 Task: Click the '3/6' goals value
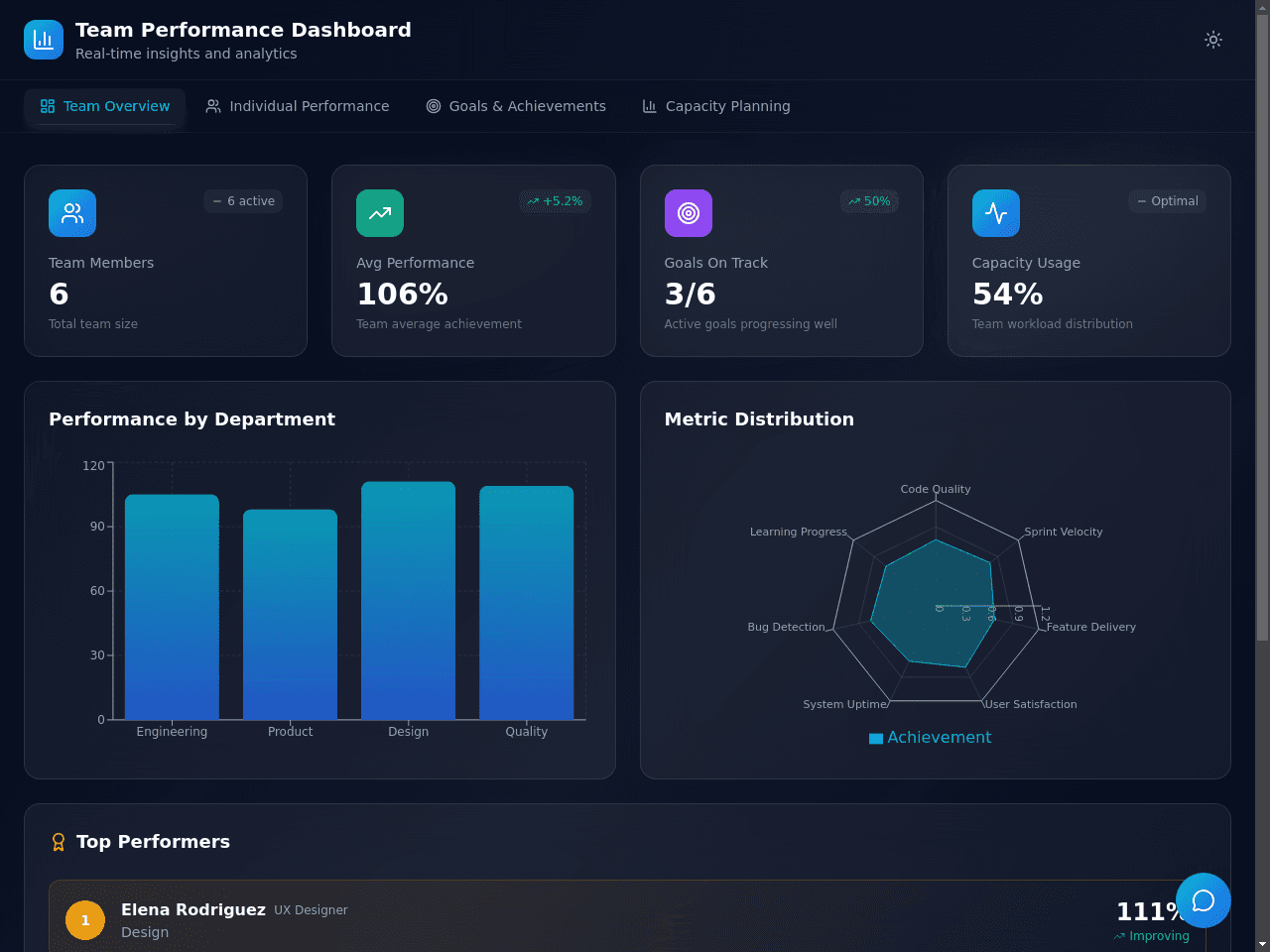690,295
